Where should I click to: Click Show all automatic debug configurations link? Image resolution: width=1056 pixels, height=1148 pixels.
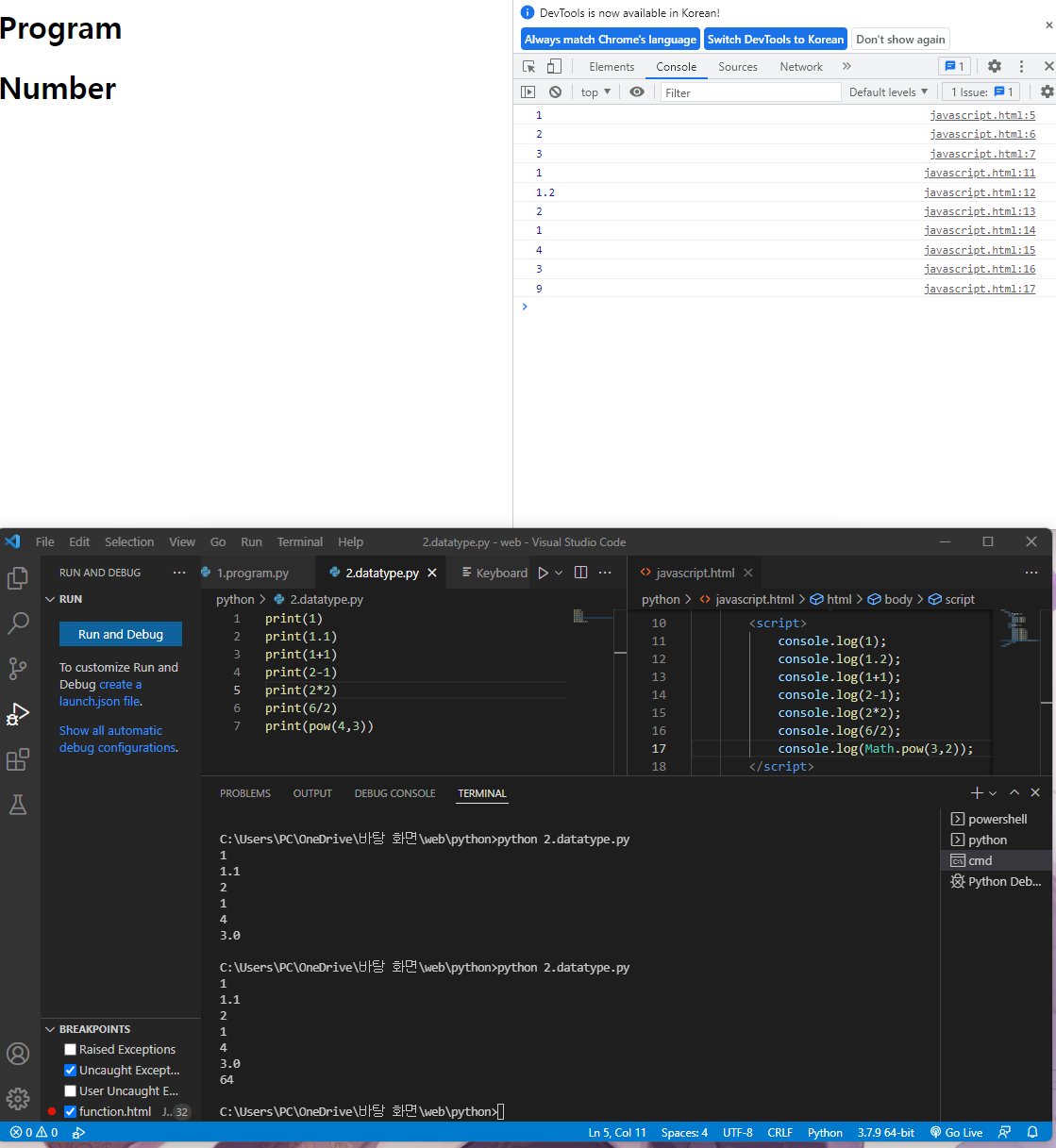click(118, 739)
